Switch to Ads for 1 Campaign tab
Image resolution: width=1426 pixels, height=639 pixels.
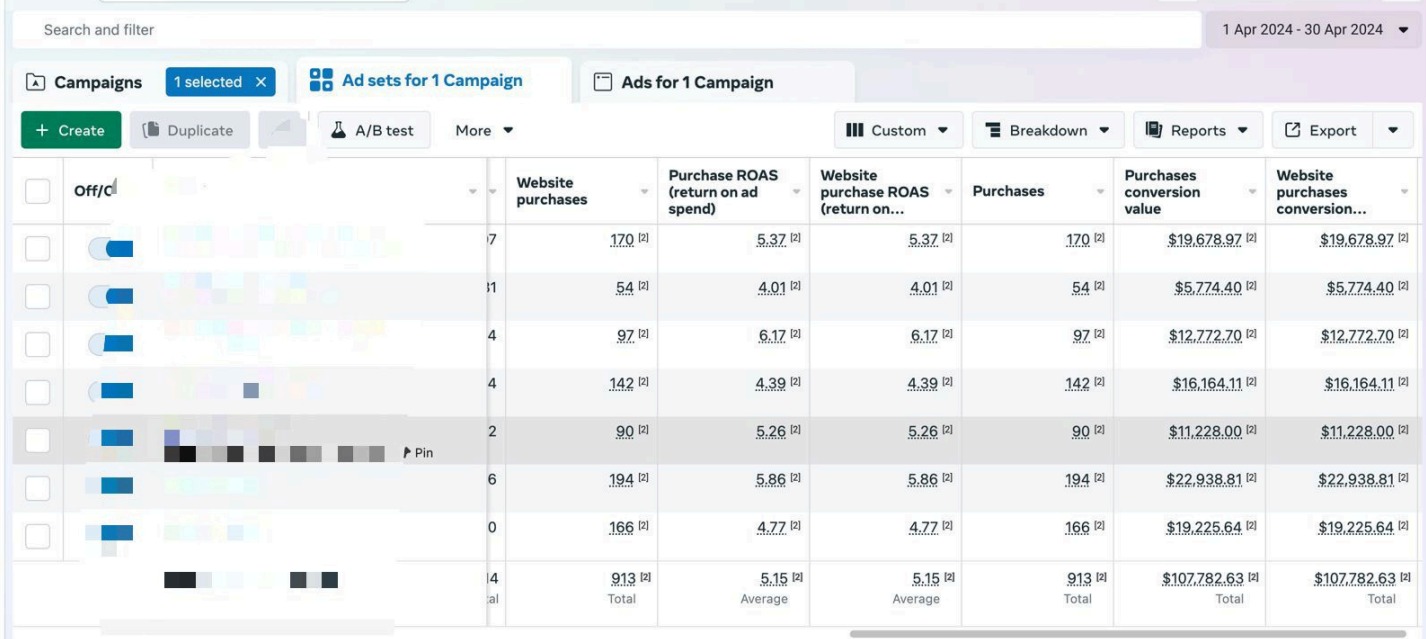tap(696, 82)
